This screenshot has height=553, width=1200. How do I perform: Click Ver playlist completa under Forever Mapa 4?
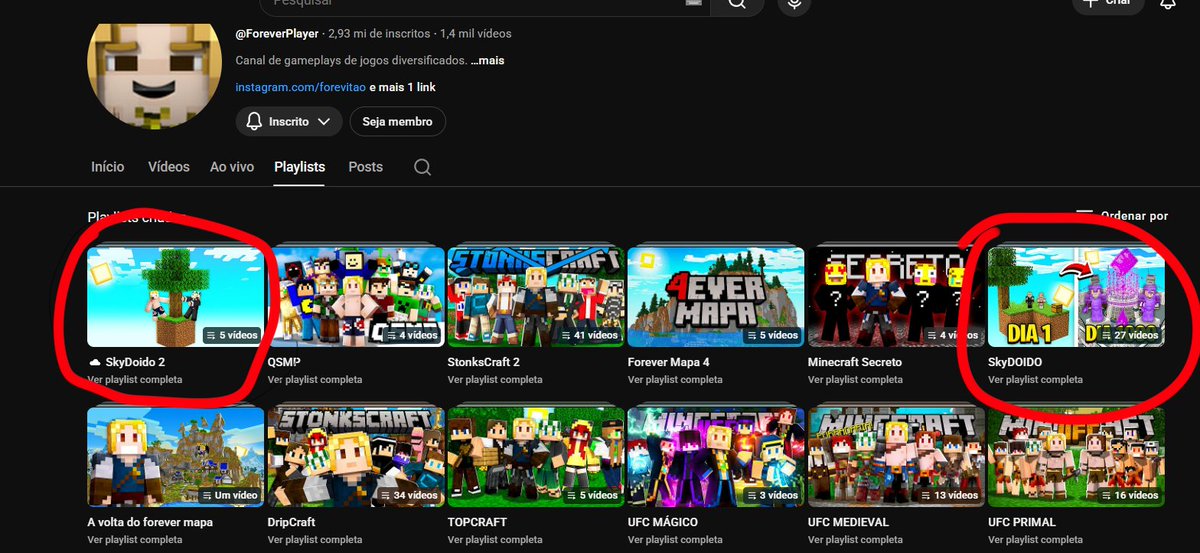675,380
